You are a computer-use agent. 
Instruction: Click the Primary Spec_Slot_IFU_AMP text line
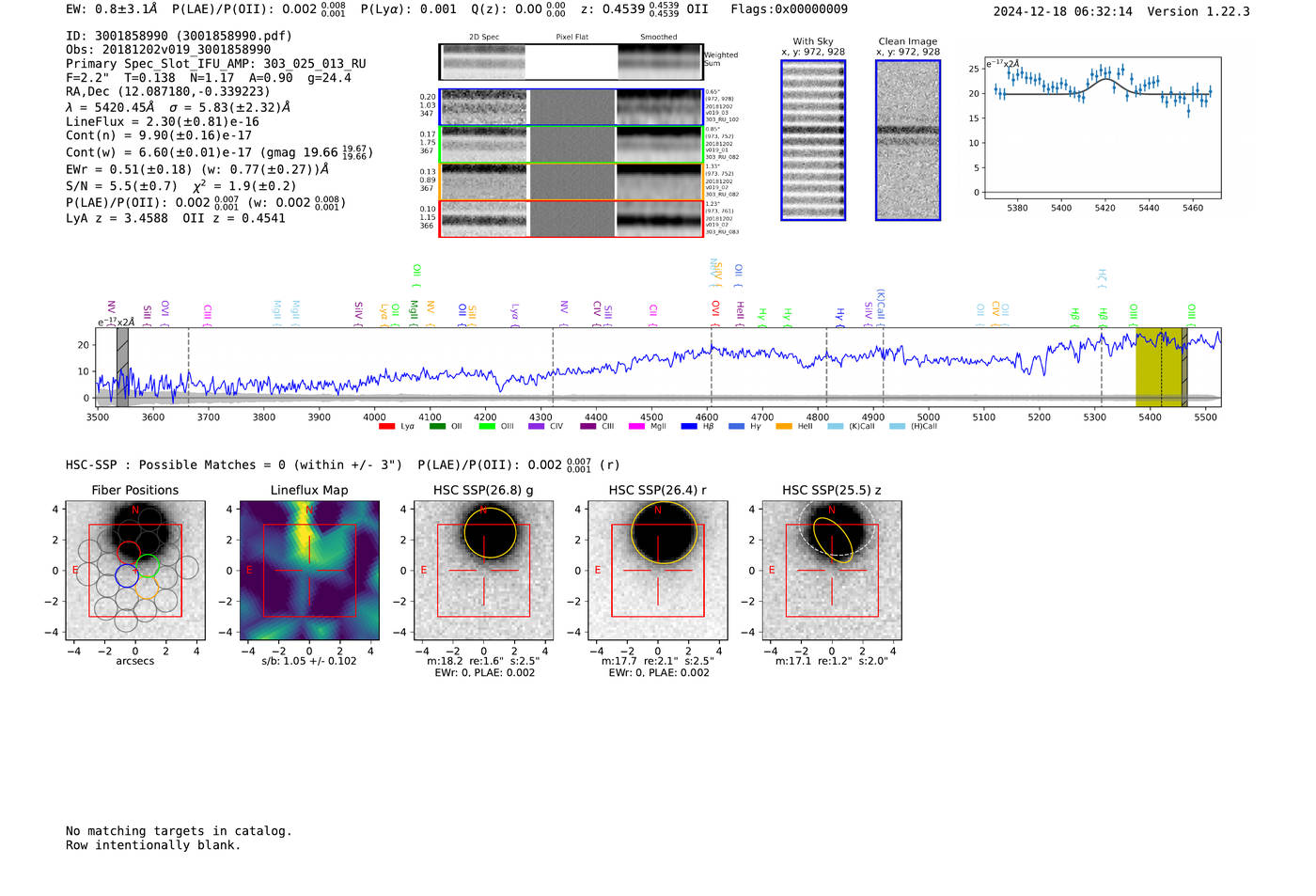[x=216, y=64]
